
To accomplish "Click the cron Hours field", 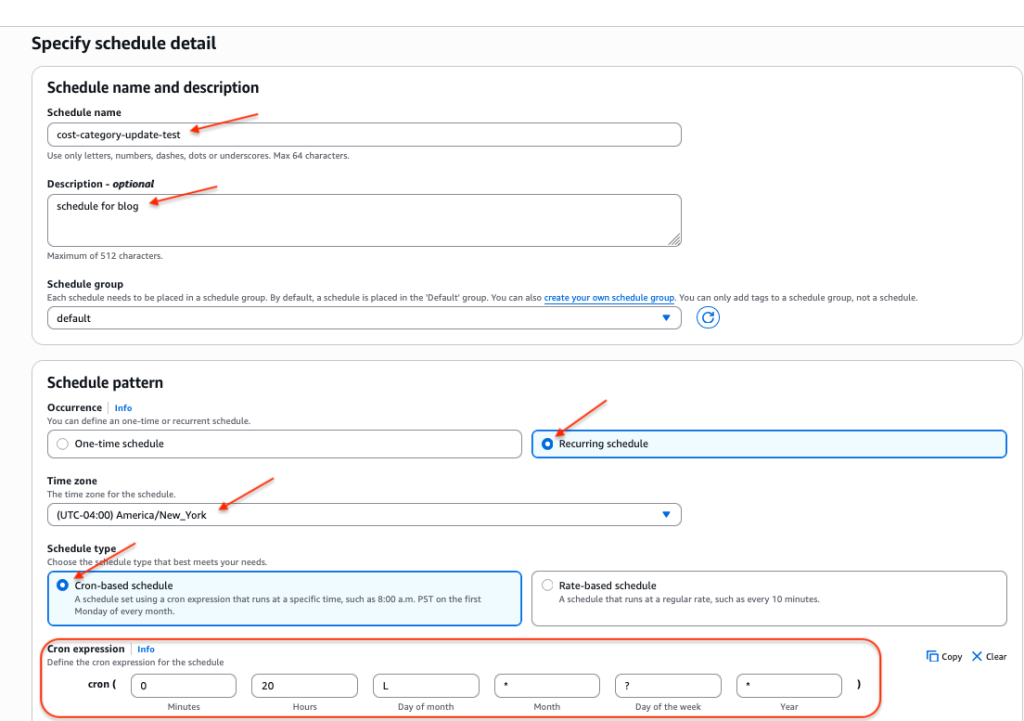I will point(304,686).
